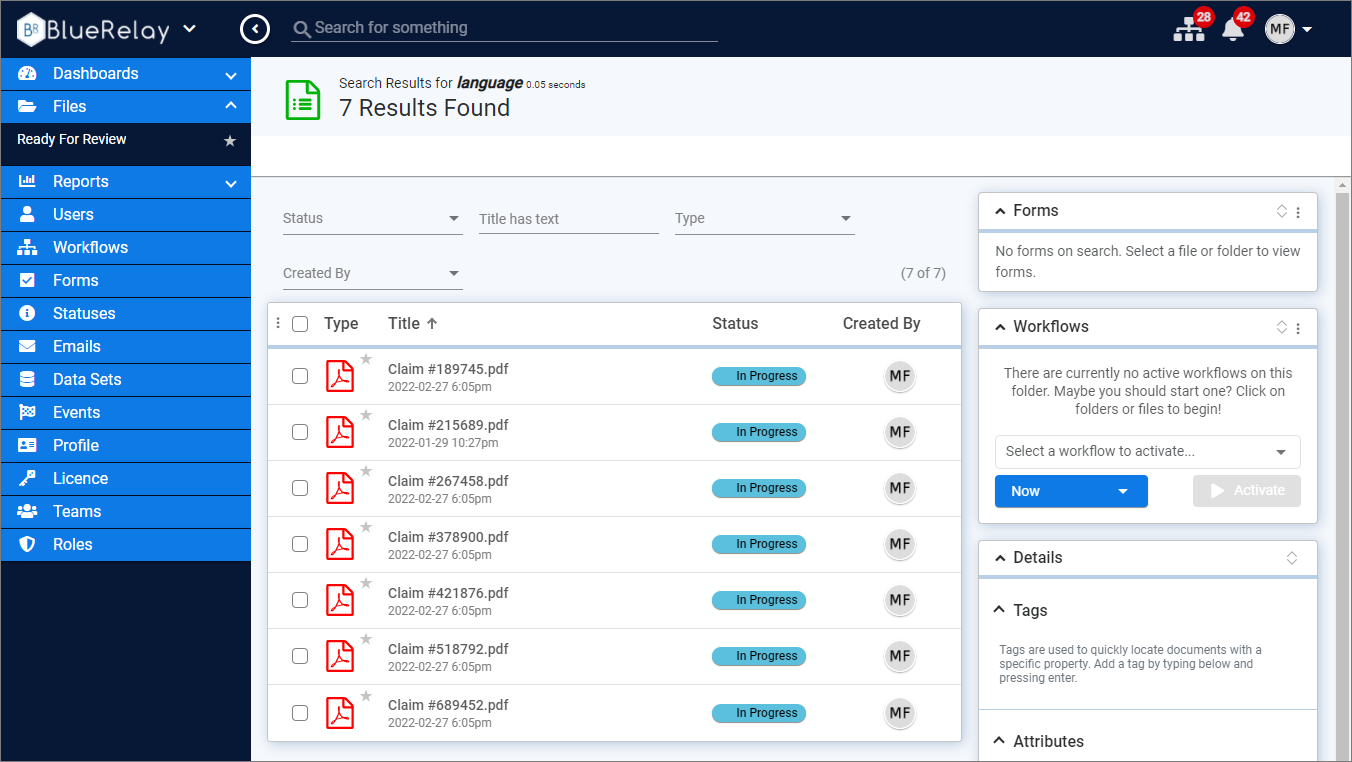Collapse the Files menu
This screenshot has height=762, width=1352.
pos(126,107)
